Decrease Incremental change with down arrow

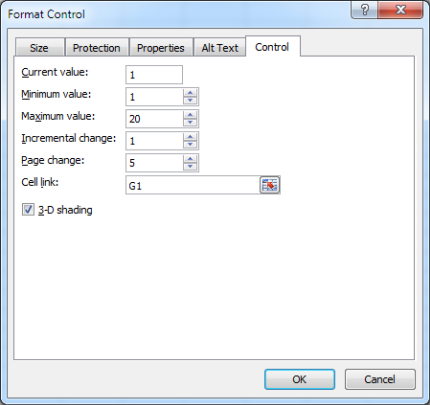coord(190,144)
